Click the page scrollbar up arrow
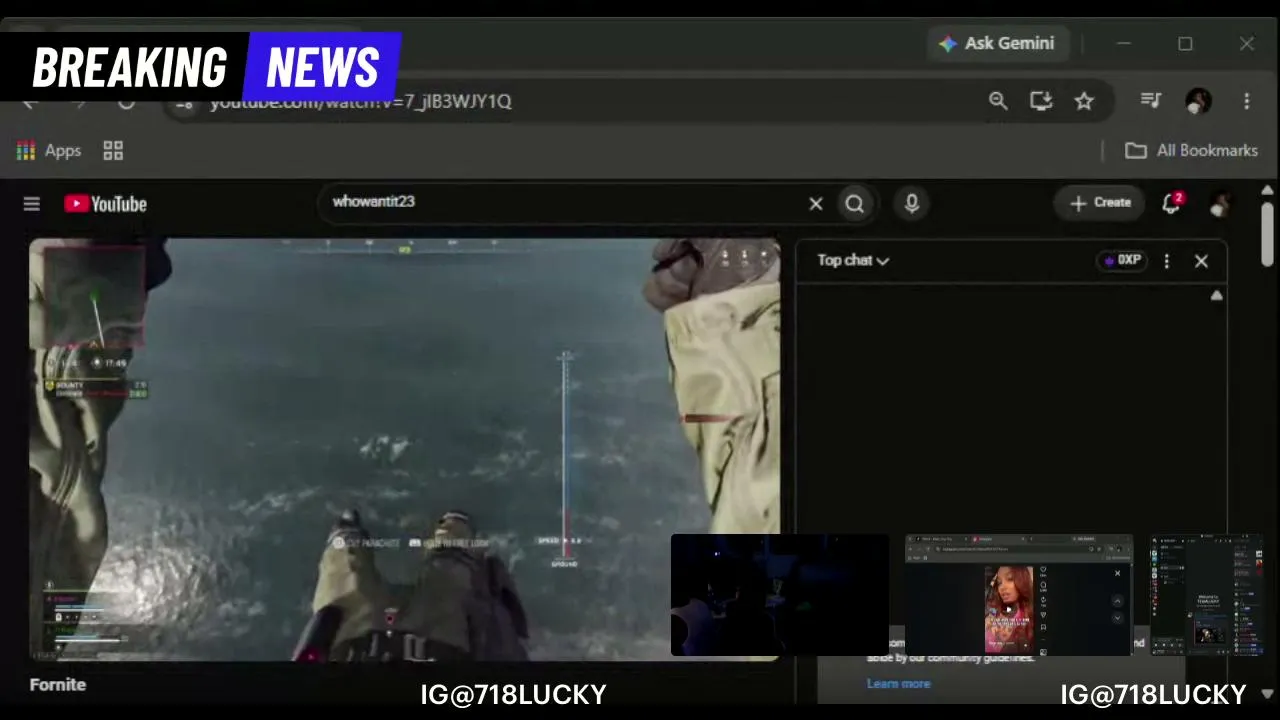 [x=1267, y=190]
